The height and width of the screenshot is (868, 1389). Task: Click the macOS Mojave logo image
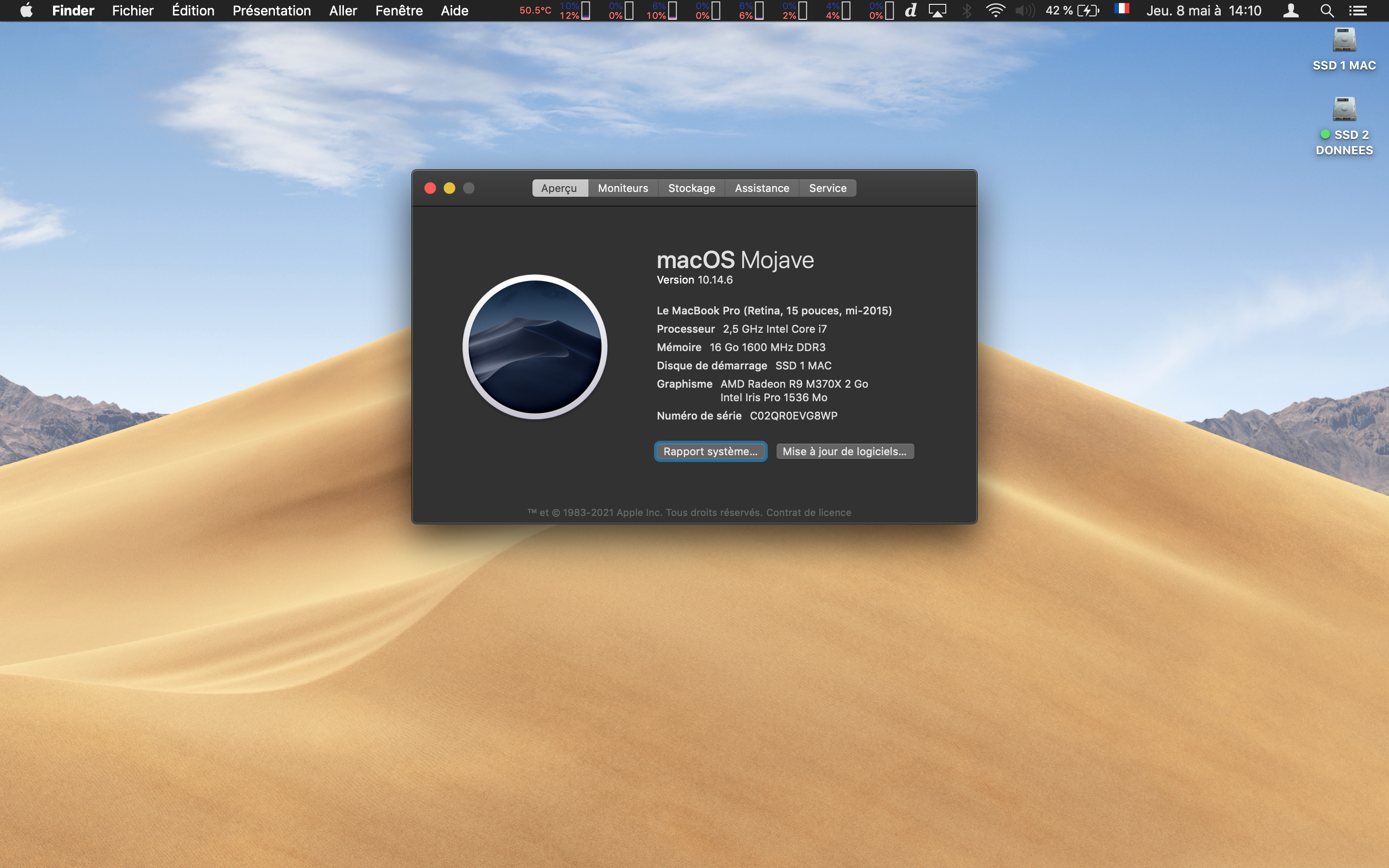(535, 347)
